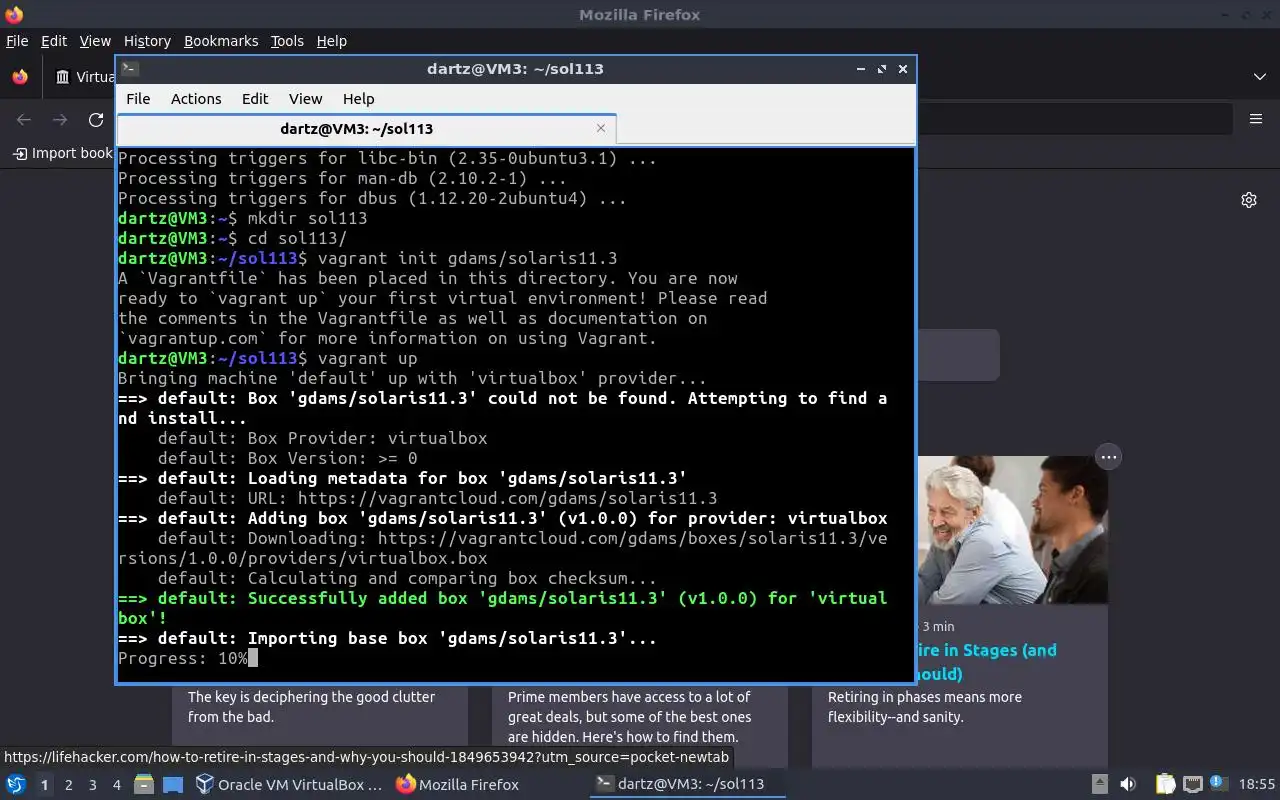Open the terminal Edit menu
The image size is (1280, 800).
pyautogui.click(x=255, y=98)
